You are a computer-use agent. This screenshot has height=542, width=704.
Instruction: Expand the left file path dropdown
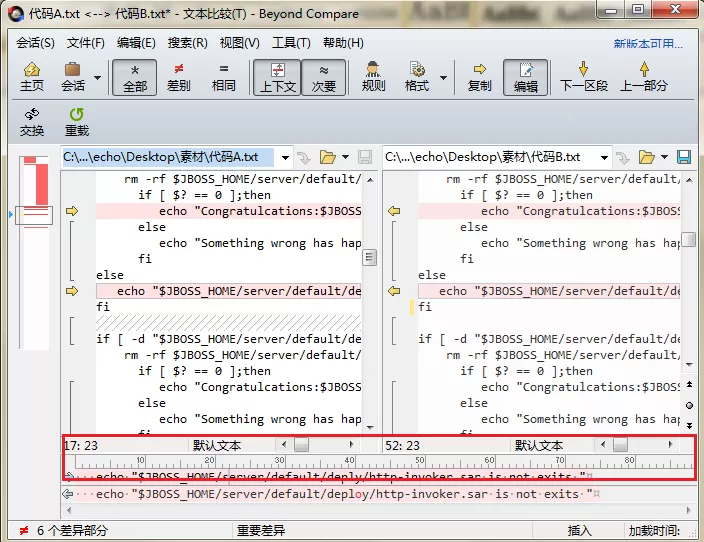pos(285,158)
